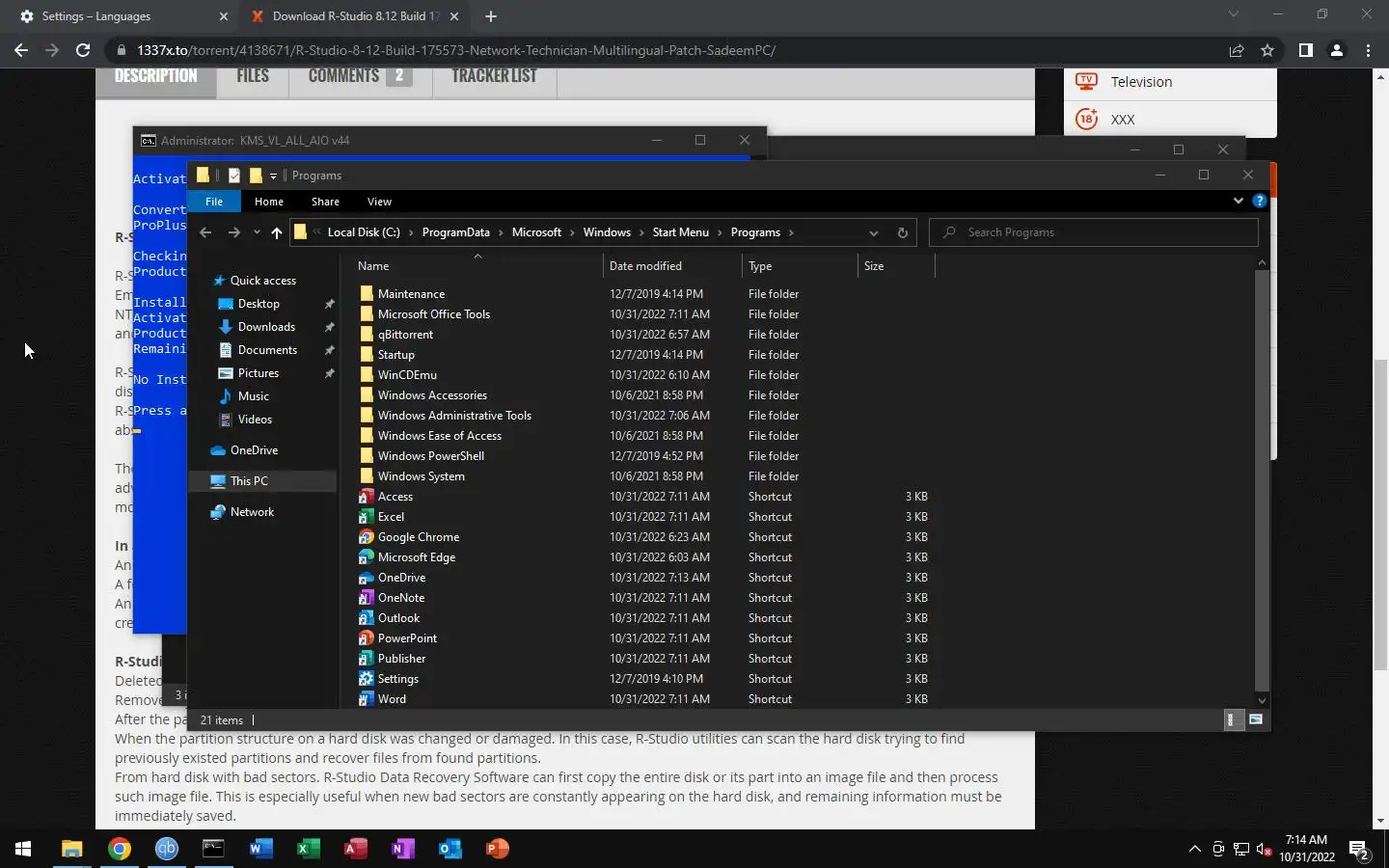
Task: Open the Home ribbon tab
Action: (x=269, y=202)
